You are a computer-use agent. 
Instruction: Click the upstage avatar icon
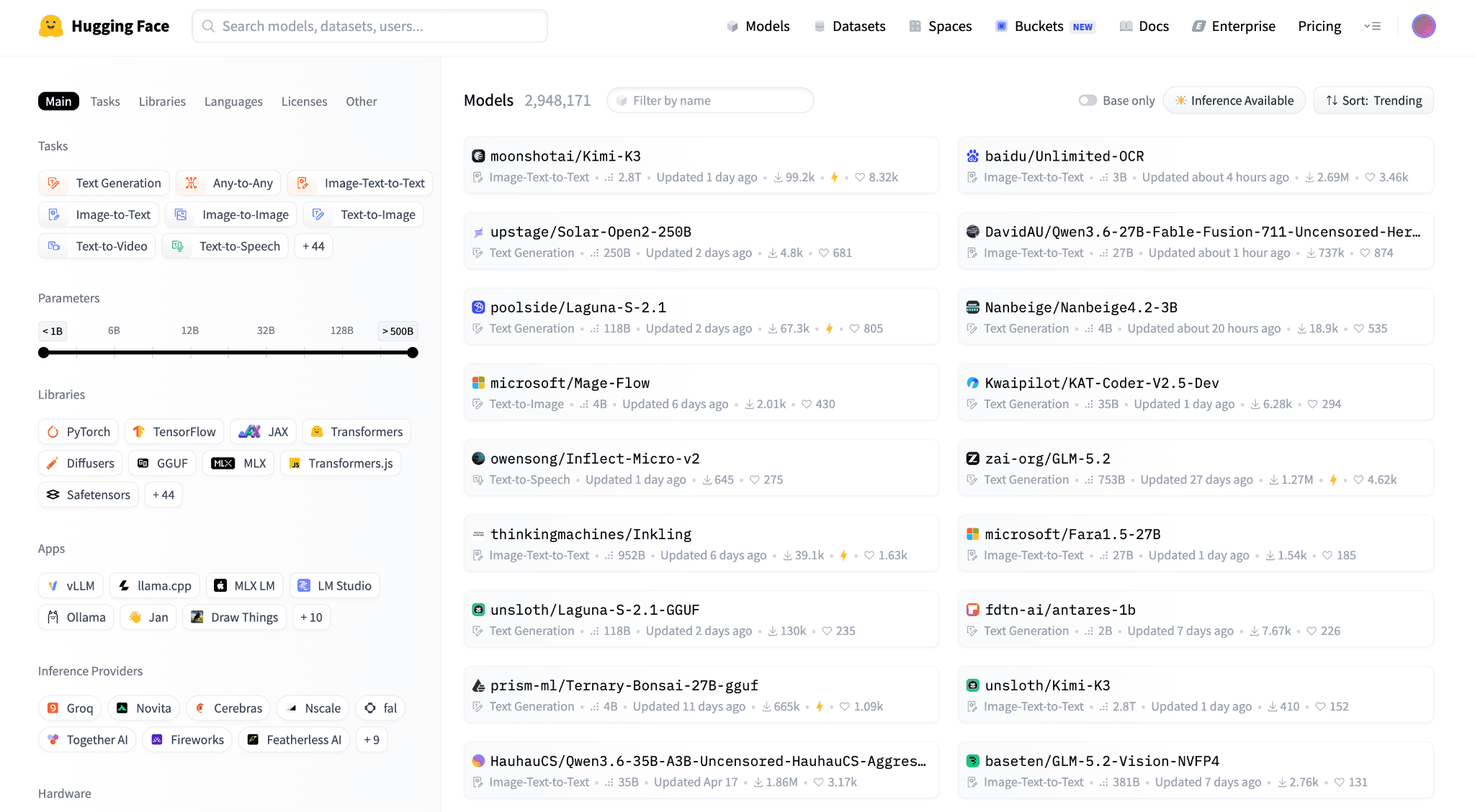tap(478, 232)
